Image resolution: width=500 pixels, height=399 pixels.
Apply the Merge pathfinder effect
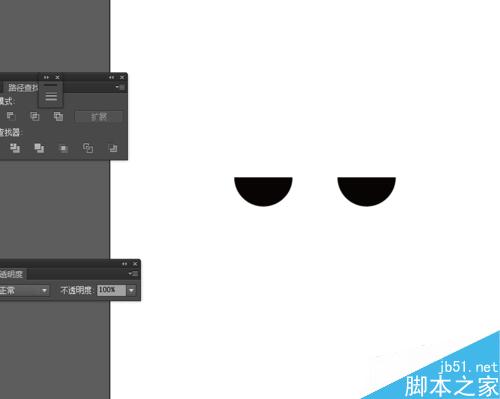(39, 148)
